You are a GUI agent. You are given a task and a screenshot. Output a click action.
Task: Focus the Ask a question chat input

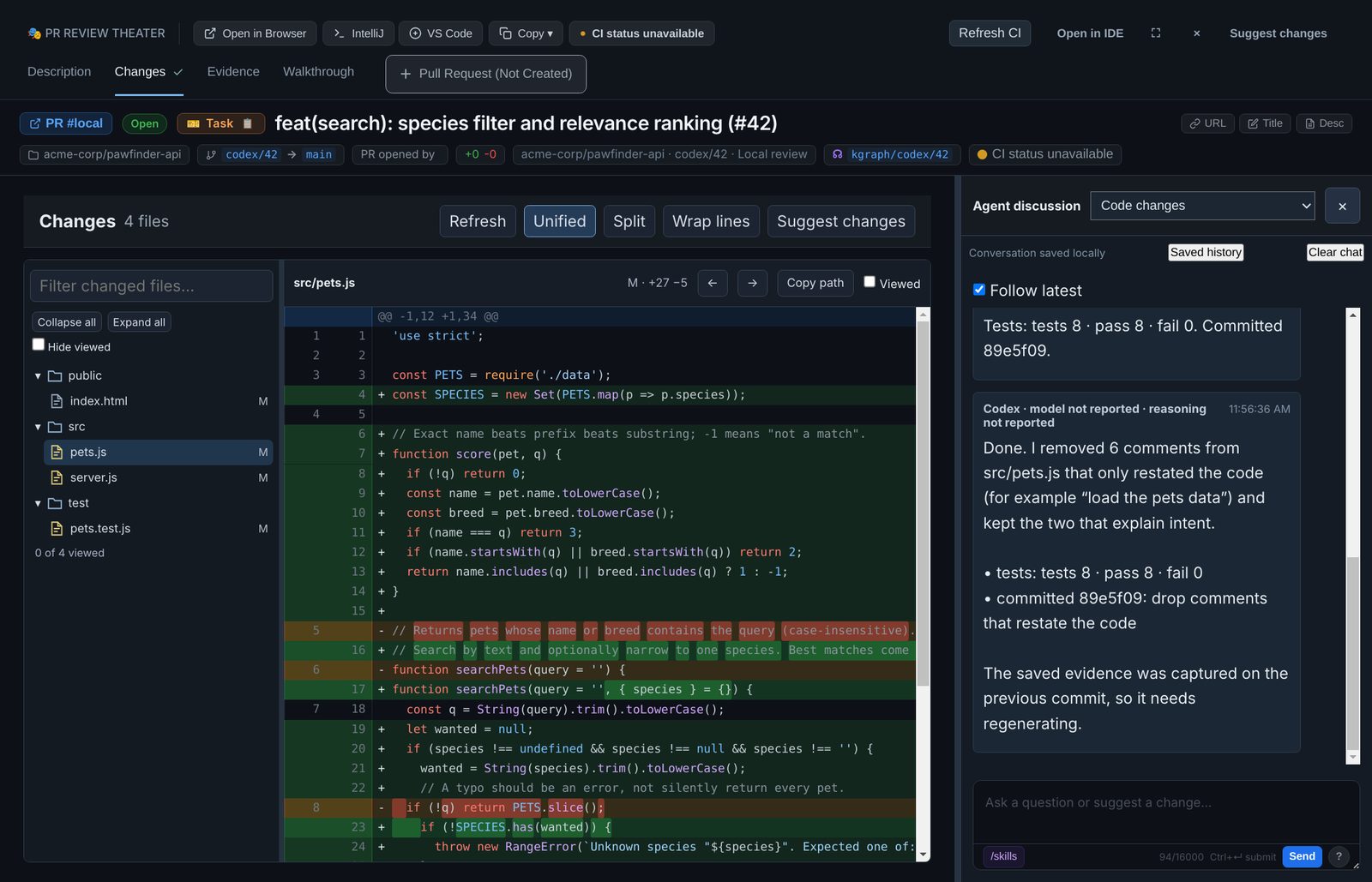[1166, 811]
